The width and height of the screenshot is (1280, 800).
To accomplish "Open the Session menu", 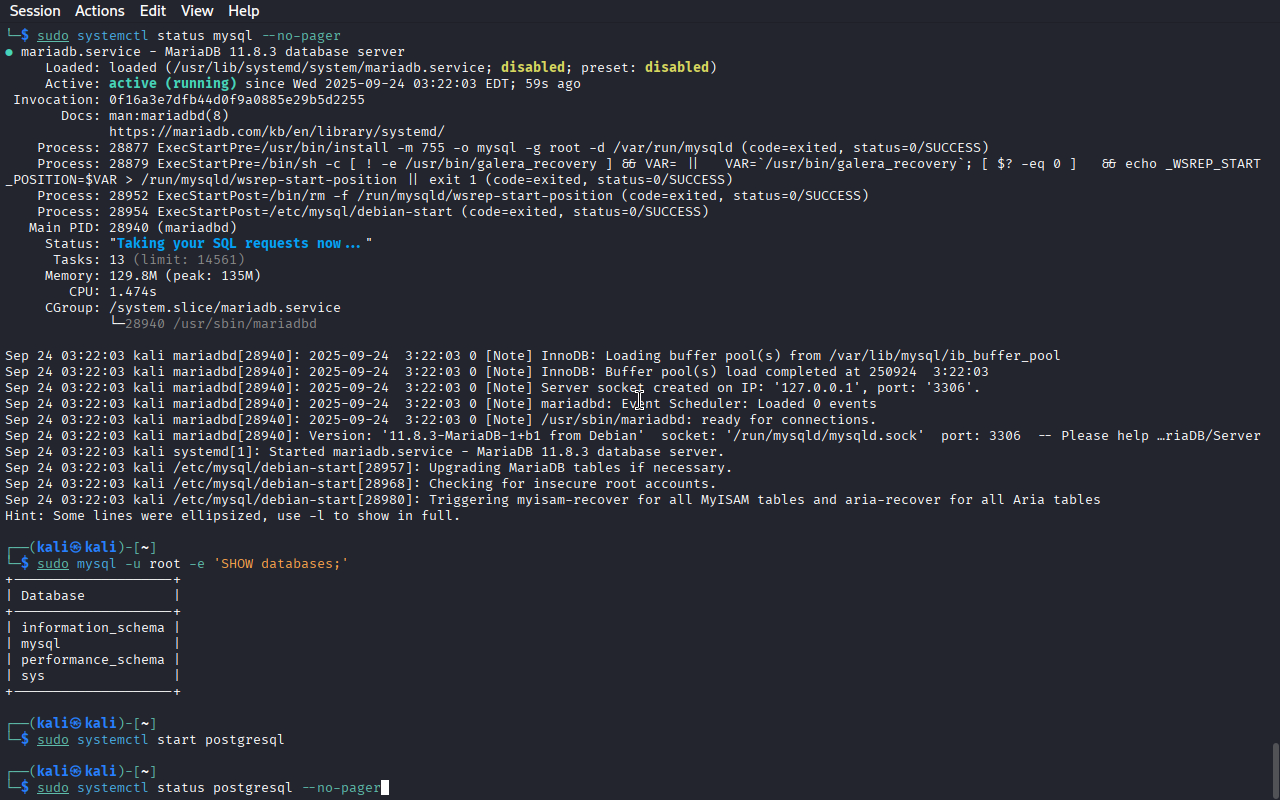I will (35, 11).
